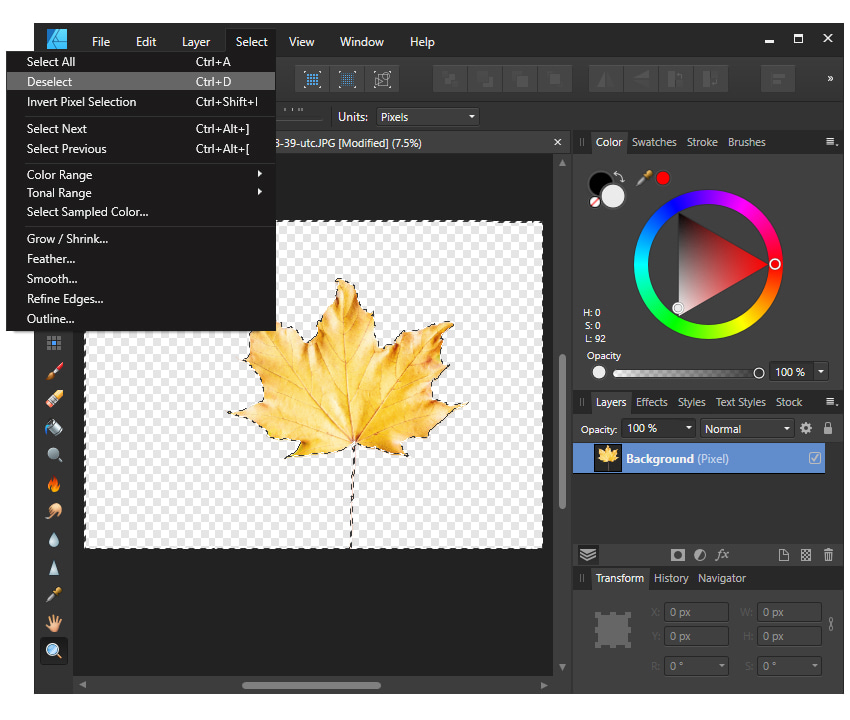Choose Deselect from the Select menu
850x720 pixels.
(x=51, y=81)
